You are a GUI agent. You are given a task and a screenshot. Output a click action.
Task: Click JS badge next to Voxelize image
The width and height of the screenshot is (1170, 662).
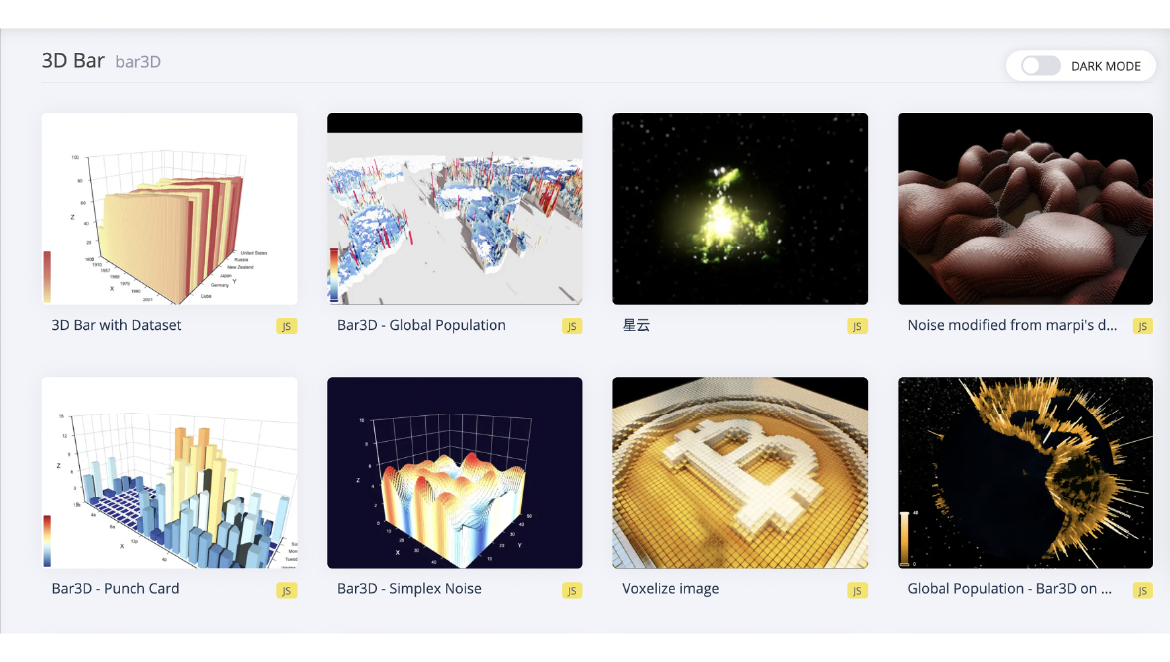point(857,590)
